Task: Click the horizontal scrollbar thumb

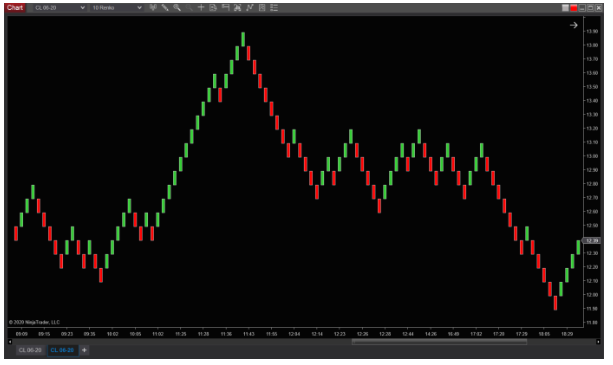Action: pos(439,342)
